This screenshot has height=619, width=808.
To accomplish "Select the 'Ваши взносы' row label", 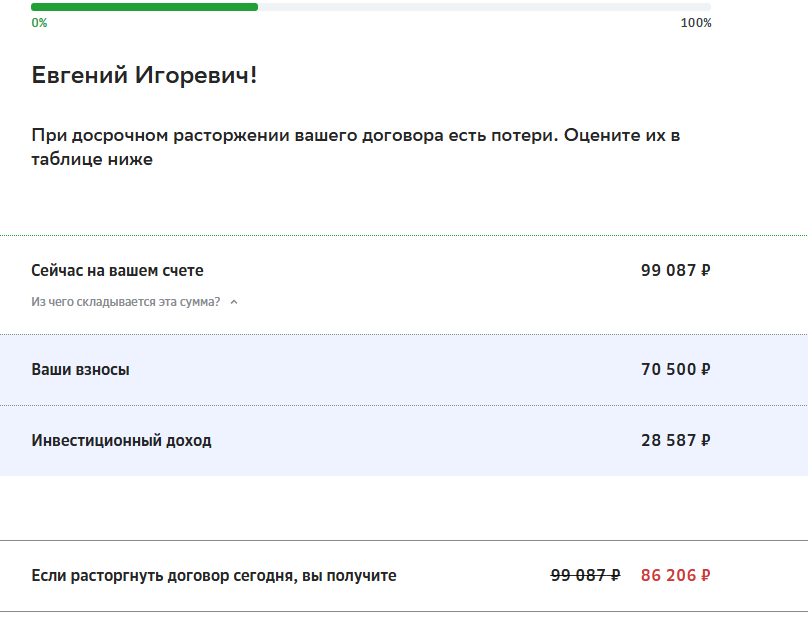I will [x=80, y=370].
